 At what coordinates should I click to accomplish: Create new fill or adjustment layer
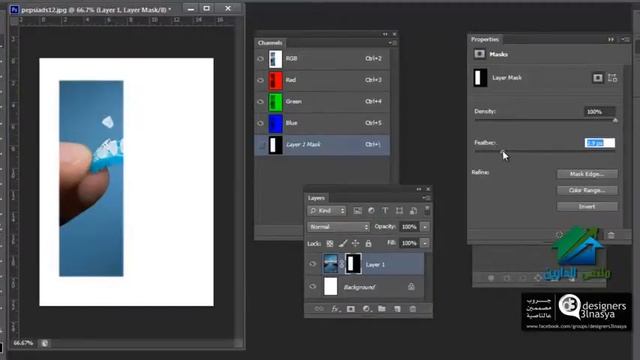coord(366,309)
